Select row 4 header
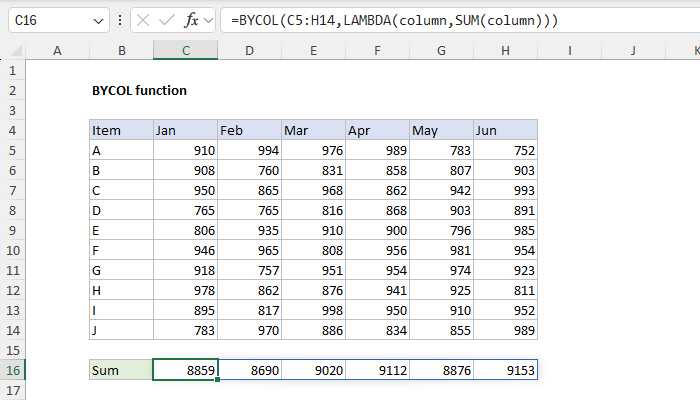The image size is (700, 400). coord(12,130)
